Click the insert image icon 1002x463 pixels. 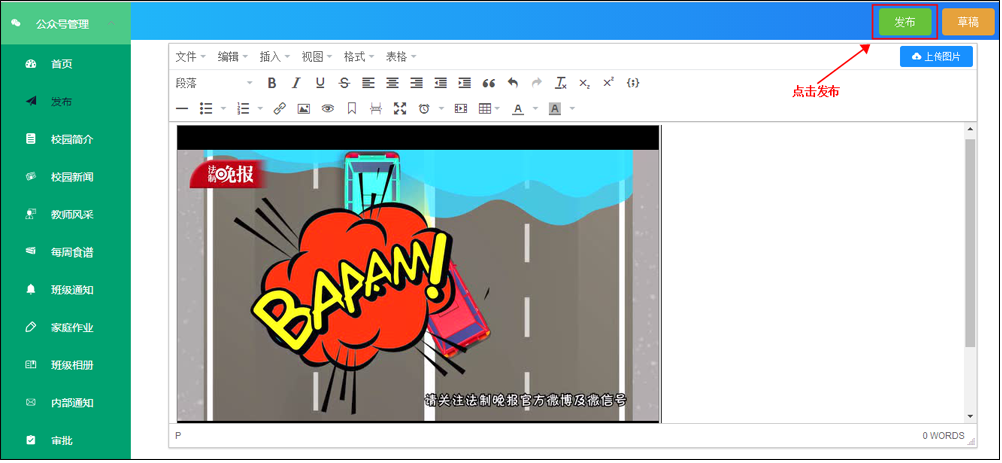tap(304, 108)
